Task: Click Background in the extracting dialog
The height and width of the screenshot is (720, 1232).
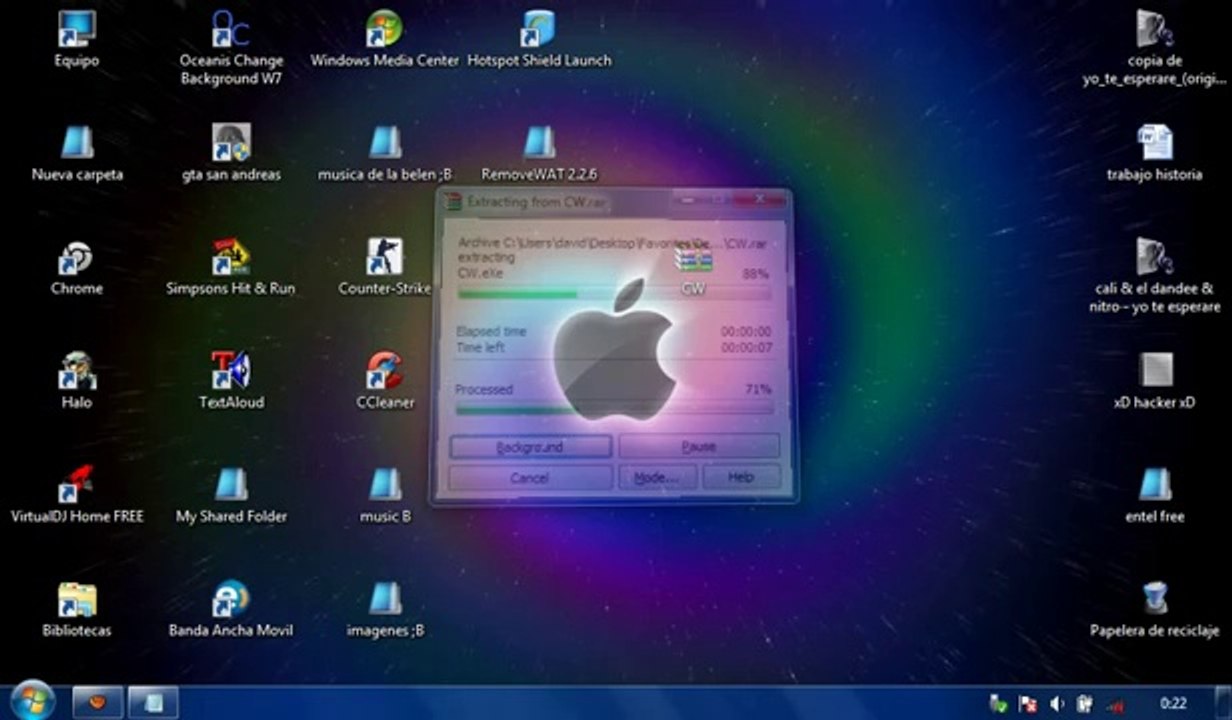Action: click(x=530, y=446)
